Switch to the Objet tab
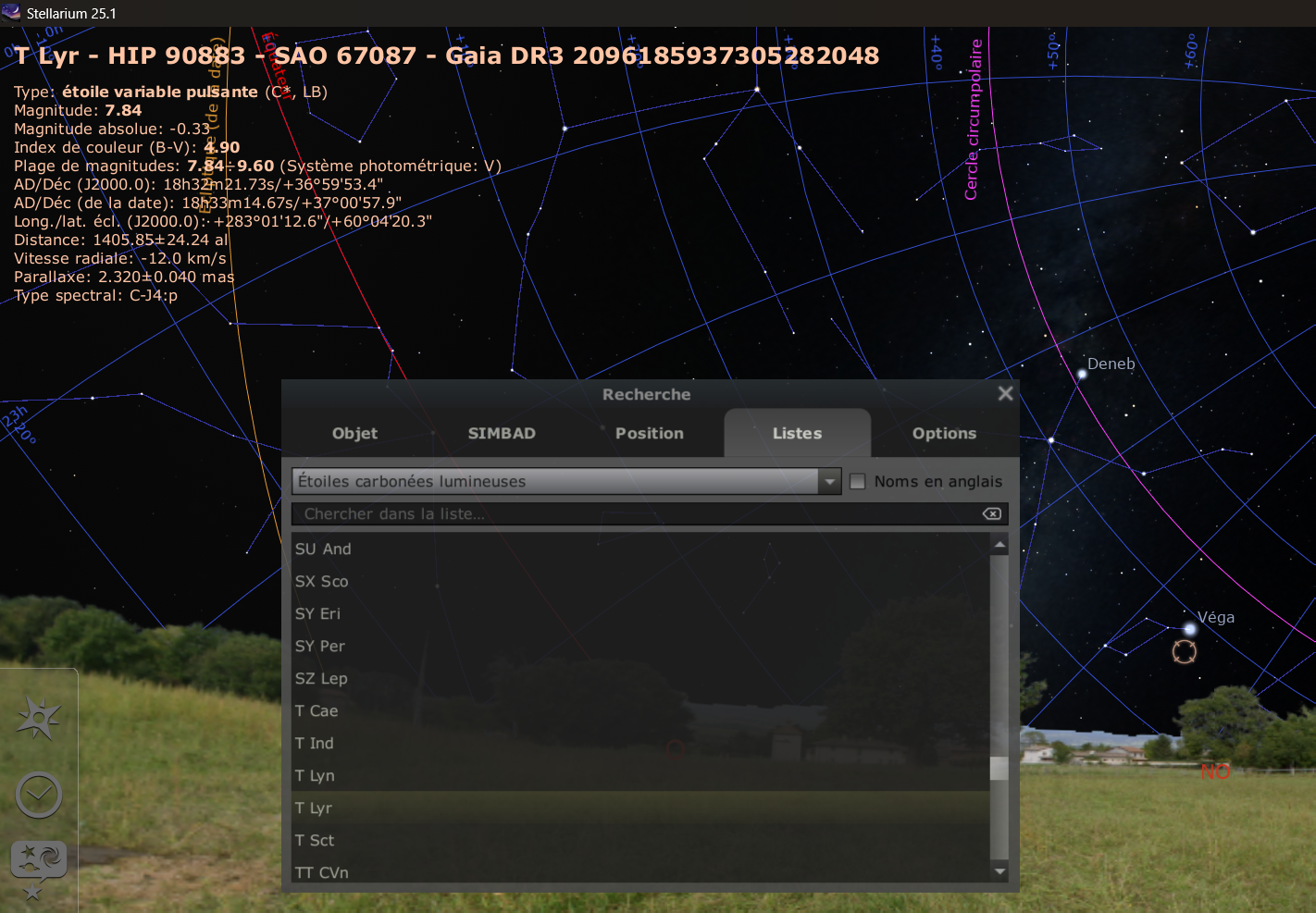 pyautogui.click(x=355, y=433)
